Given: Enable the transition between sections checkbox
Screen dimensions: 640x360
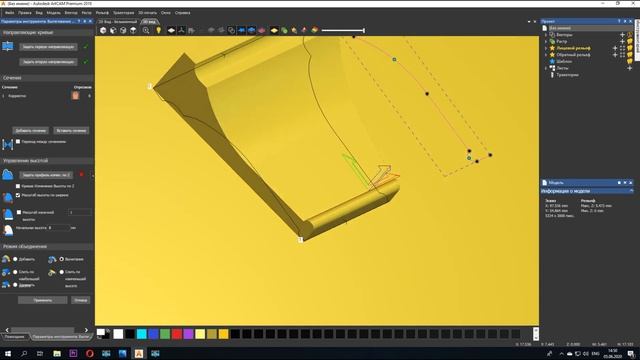Looking at the screenshot, I should click(18, 142).
